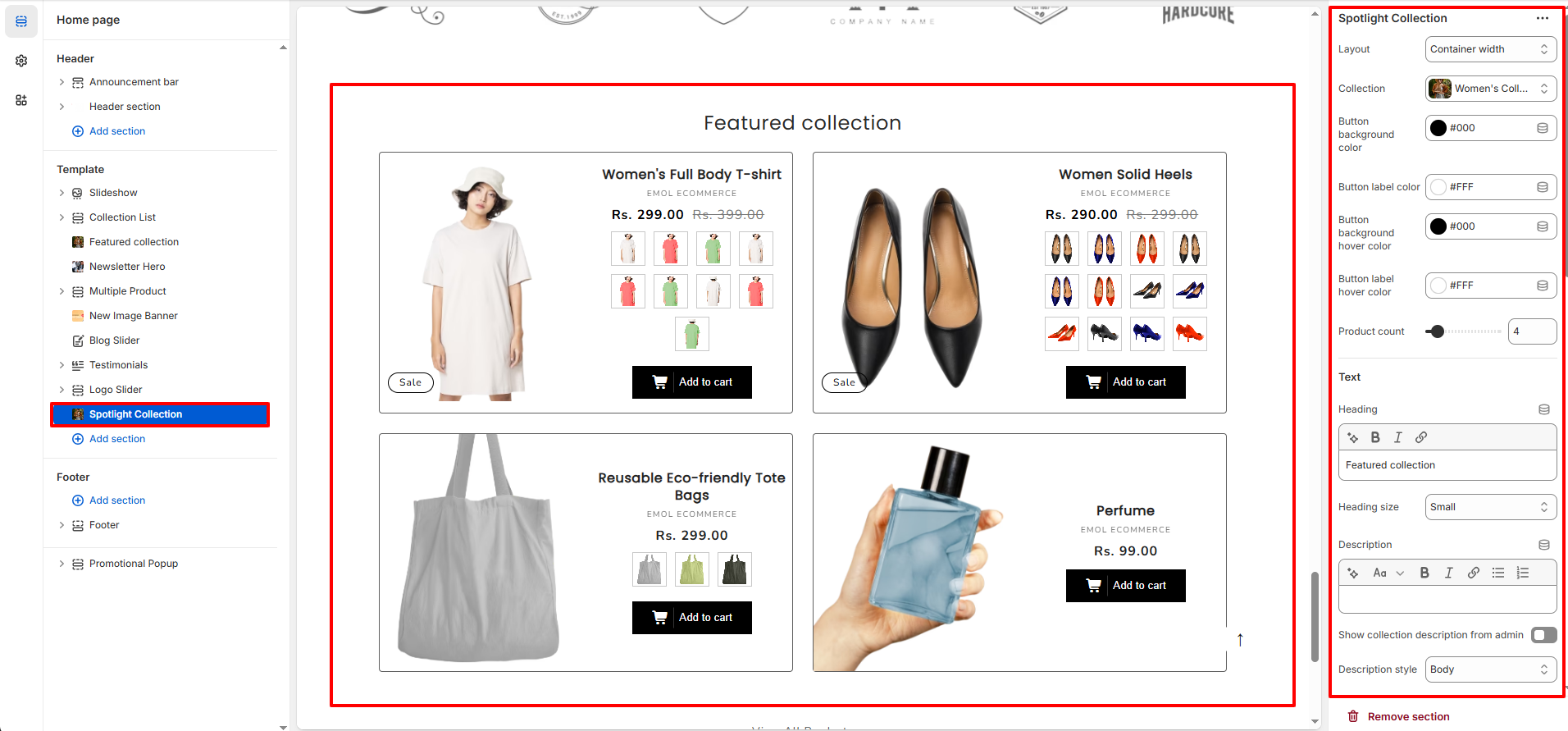Click dynamic source icon next to Heading
1568x731 pixels.
[x=1544, y=409]
